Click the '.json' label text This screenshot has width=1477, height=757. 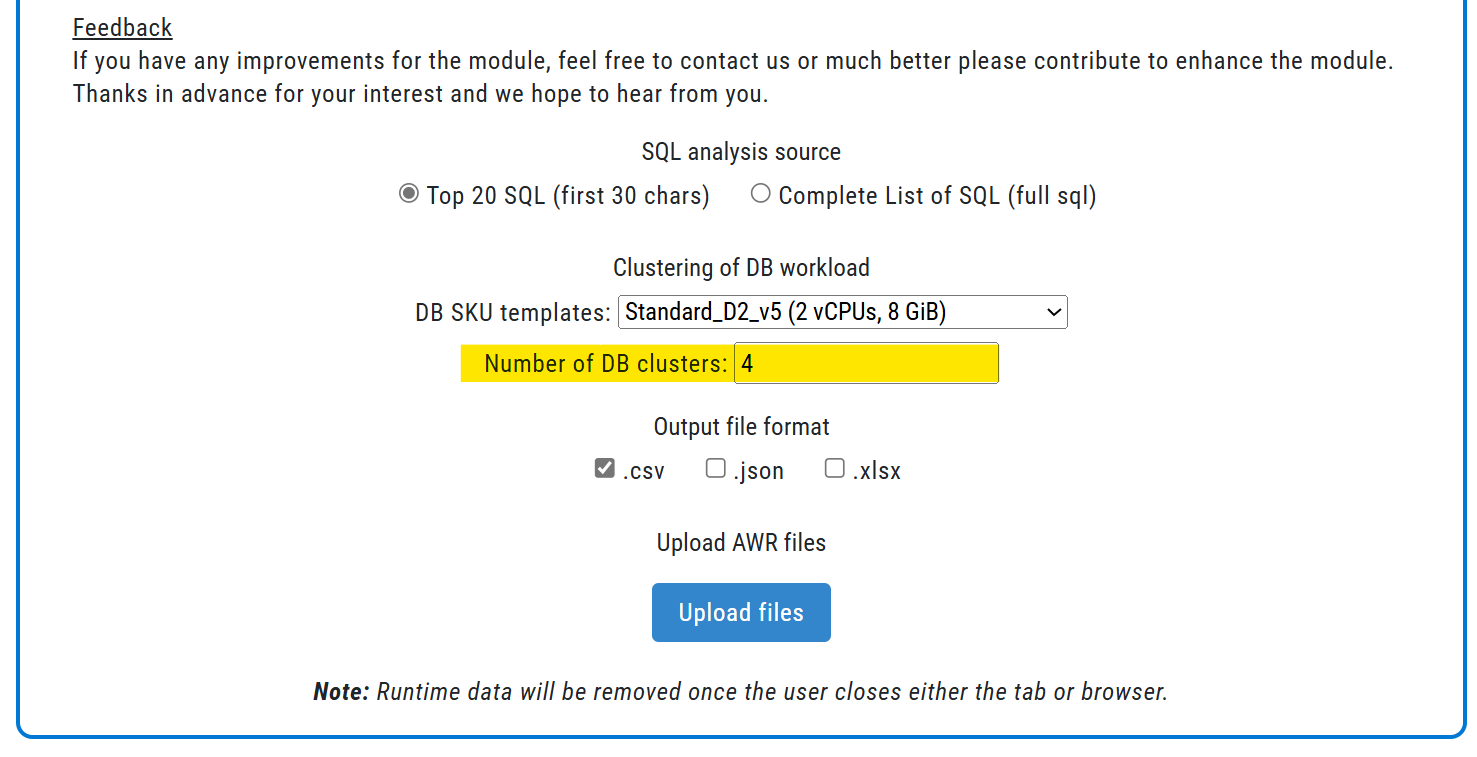(758, 471)
